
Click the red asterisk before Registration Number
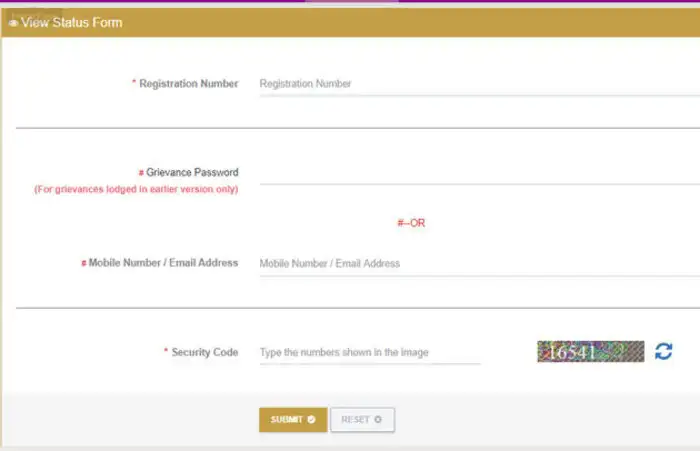(134, 83)
